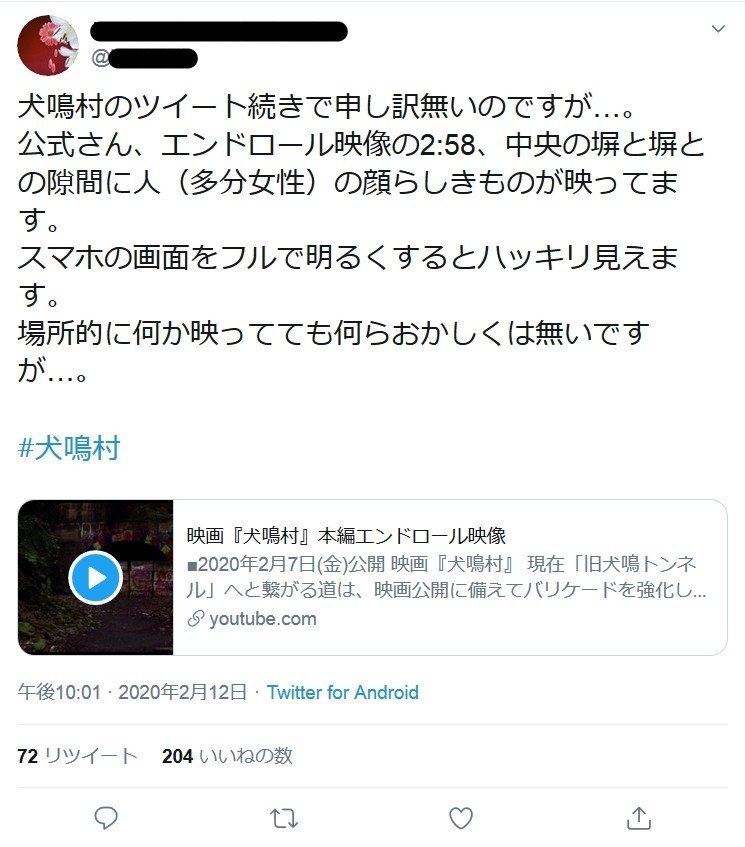This screenshot has width=745, height=847.
Task: Open the share upload icon
Action: 639,818
